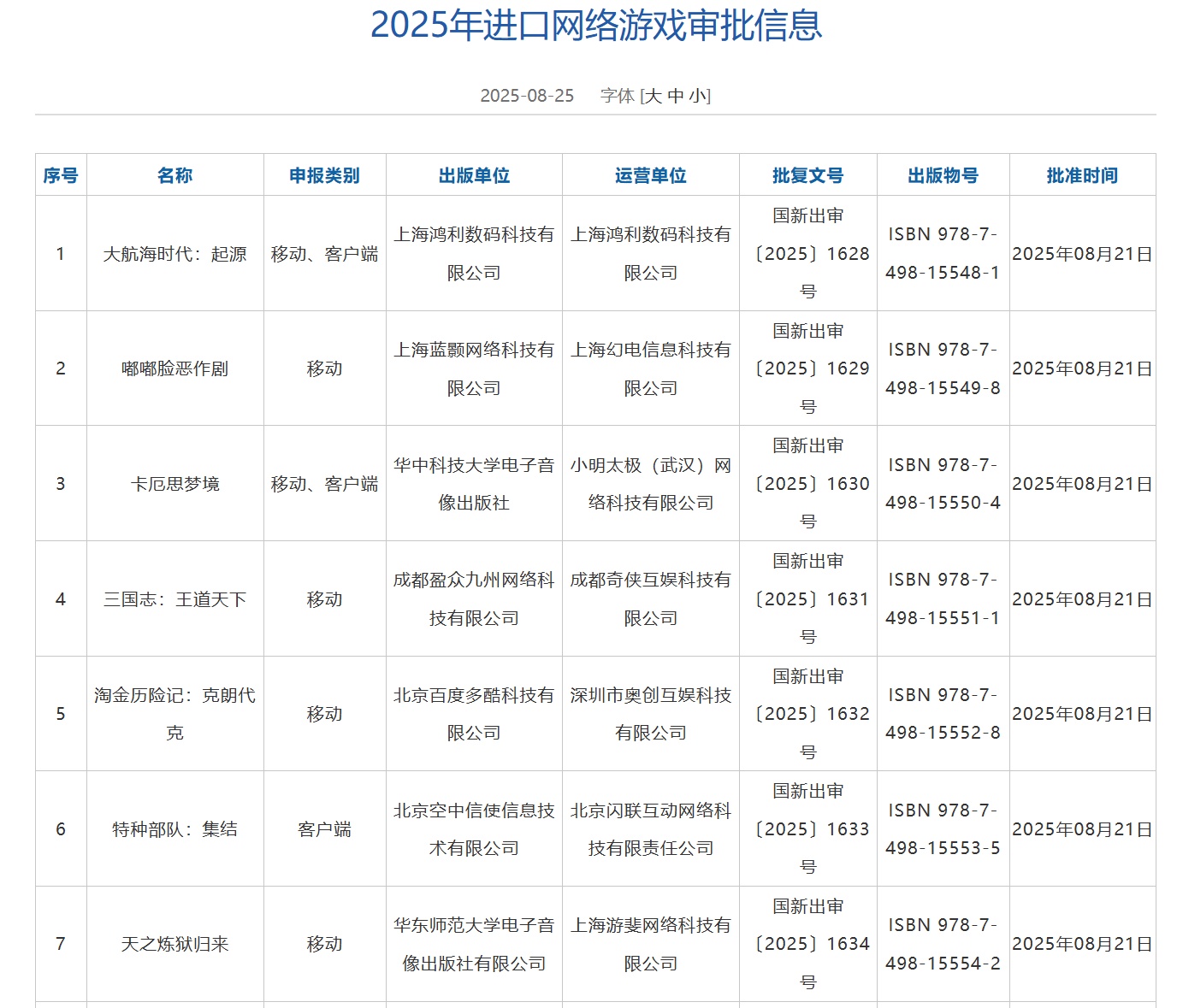Set font size to medium (中)
The height and width of the screenshot is (1008, 1177).
(676, 96)
